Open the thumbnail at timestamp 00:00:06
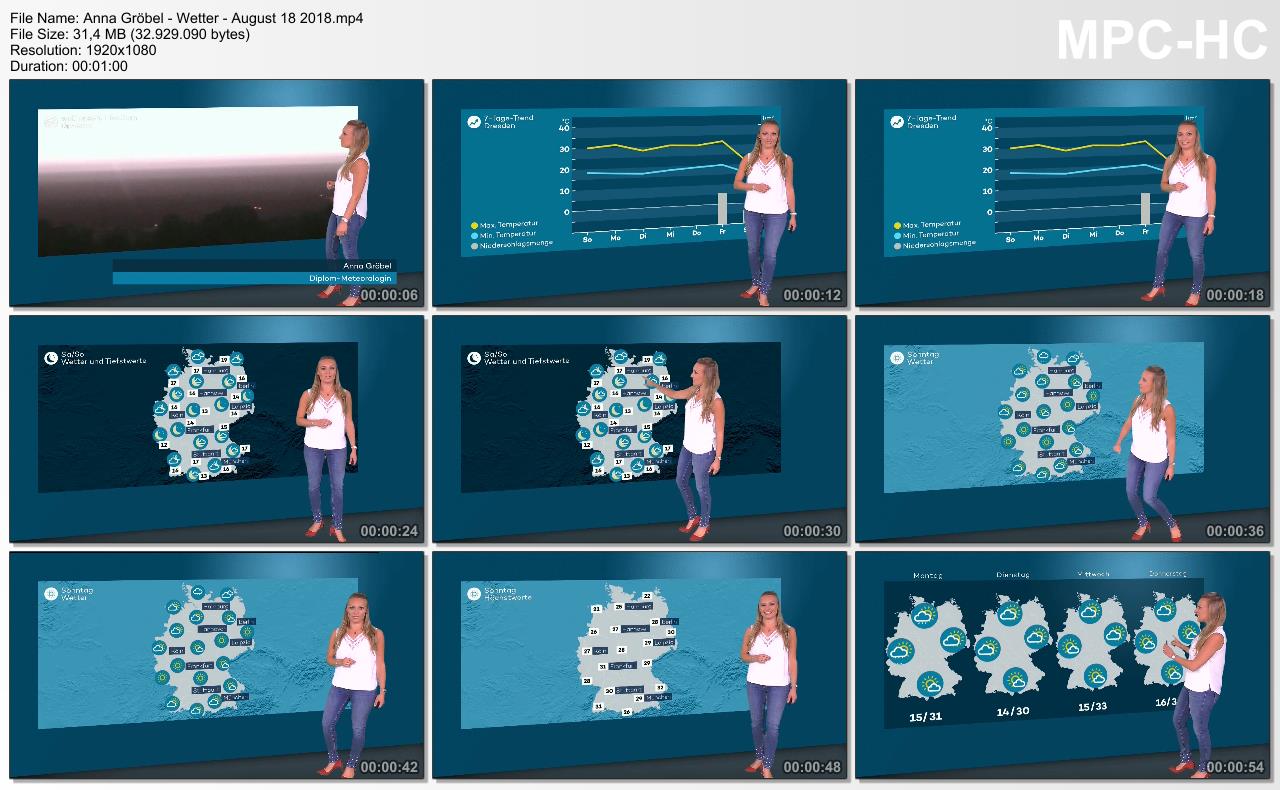Image resolution: width=1280 pixels, height=790 pixels. pyautogui.click(x=217, y=193)
